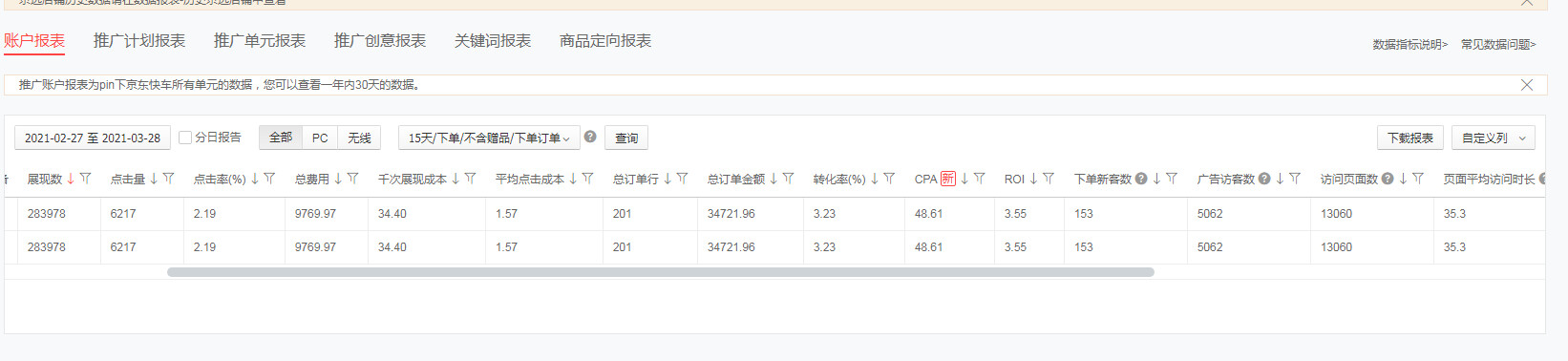Switch to 关键词报表 tab

pos(493,41)
